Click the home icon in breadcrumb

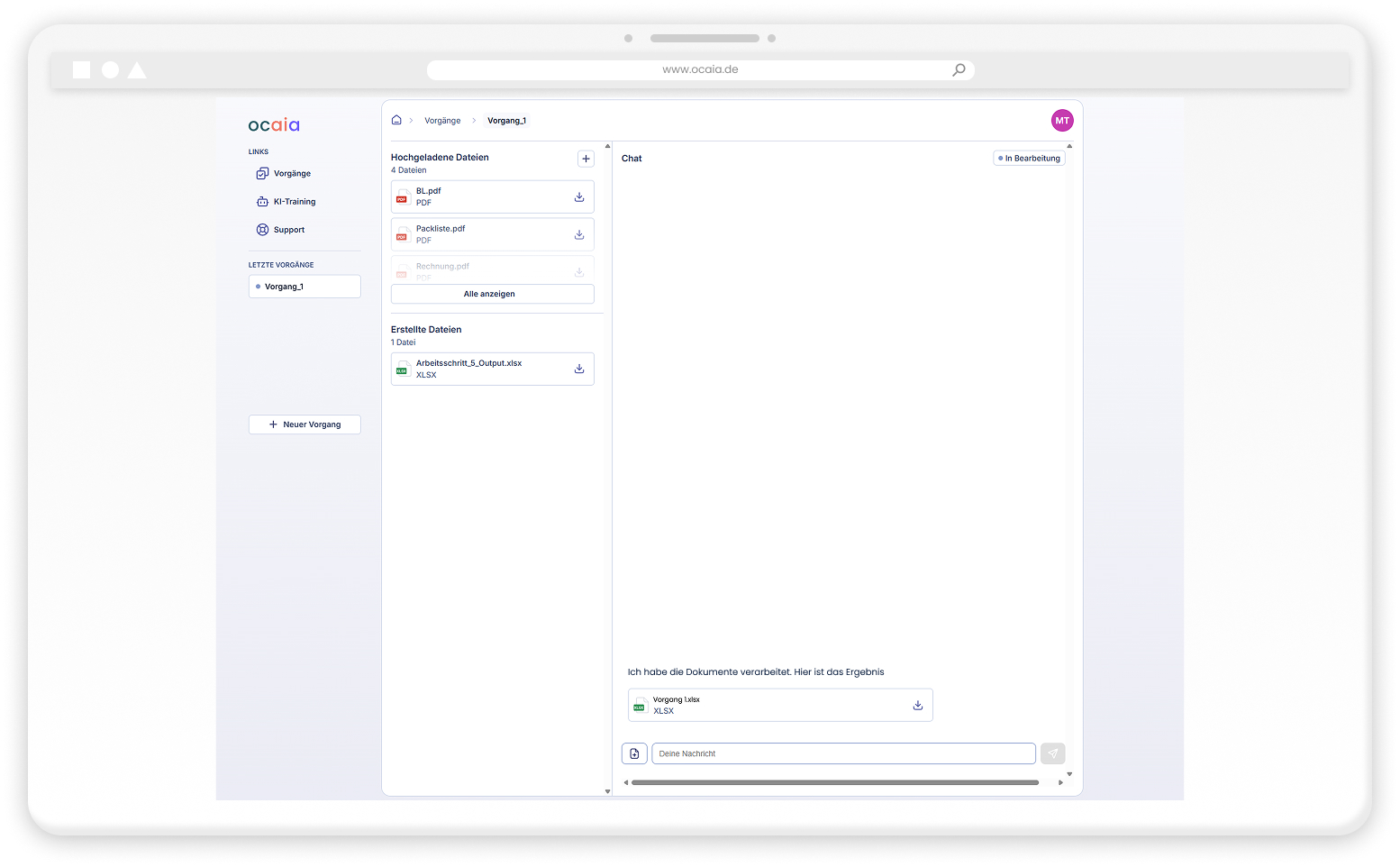396,120
